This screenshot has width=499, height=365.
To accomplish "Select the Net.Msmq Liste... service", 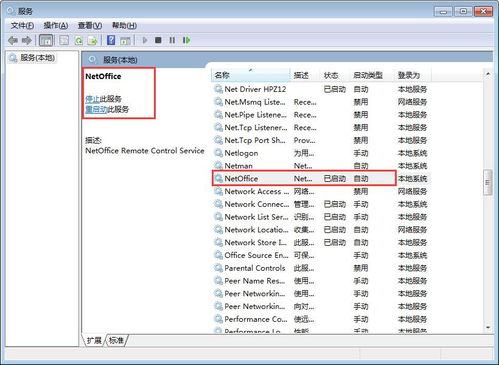I will 321,102.
